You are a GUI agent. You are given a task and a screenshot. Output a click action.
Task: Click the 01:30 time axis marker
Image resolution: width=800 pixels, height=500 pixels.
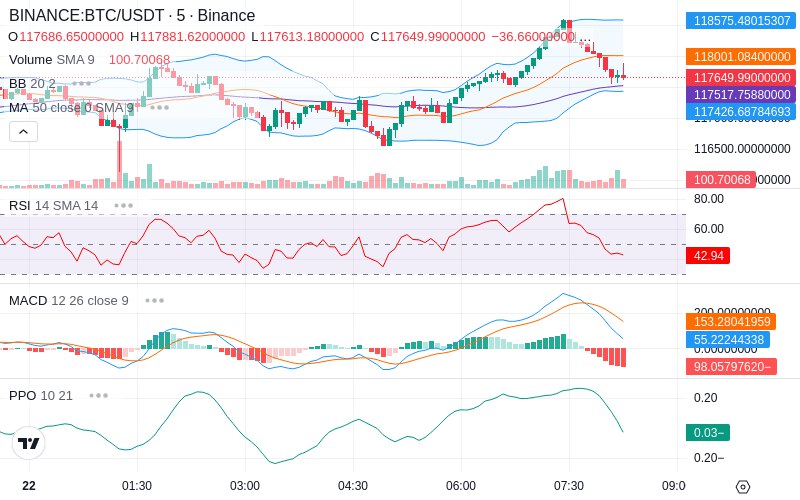tap(137, 486)
